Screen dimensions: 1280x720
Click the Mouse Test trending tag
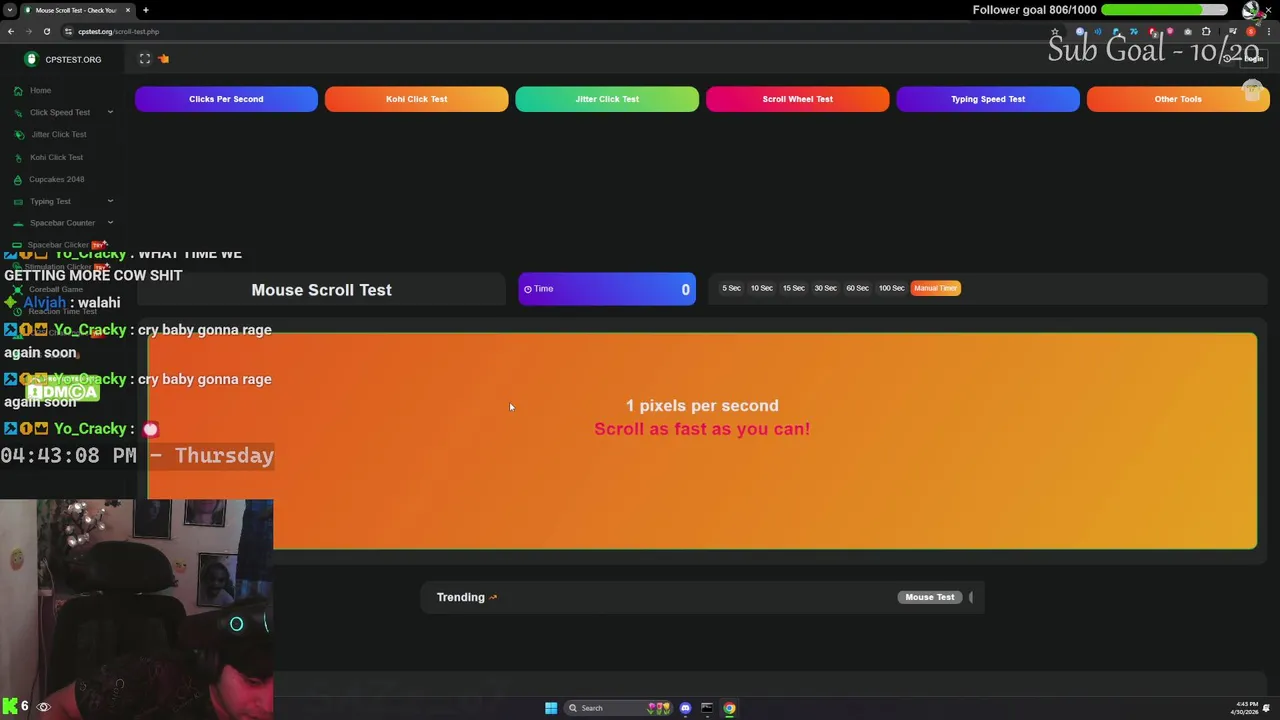pyautogui.click(x=930, y=597)
